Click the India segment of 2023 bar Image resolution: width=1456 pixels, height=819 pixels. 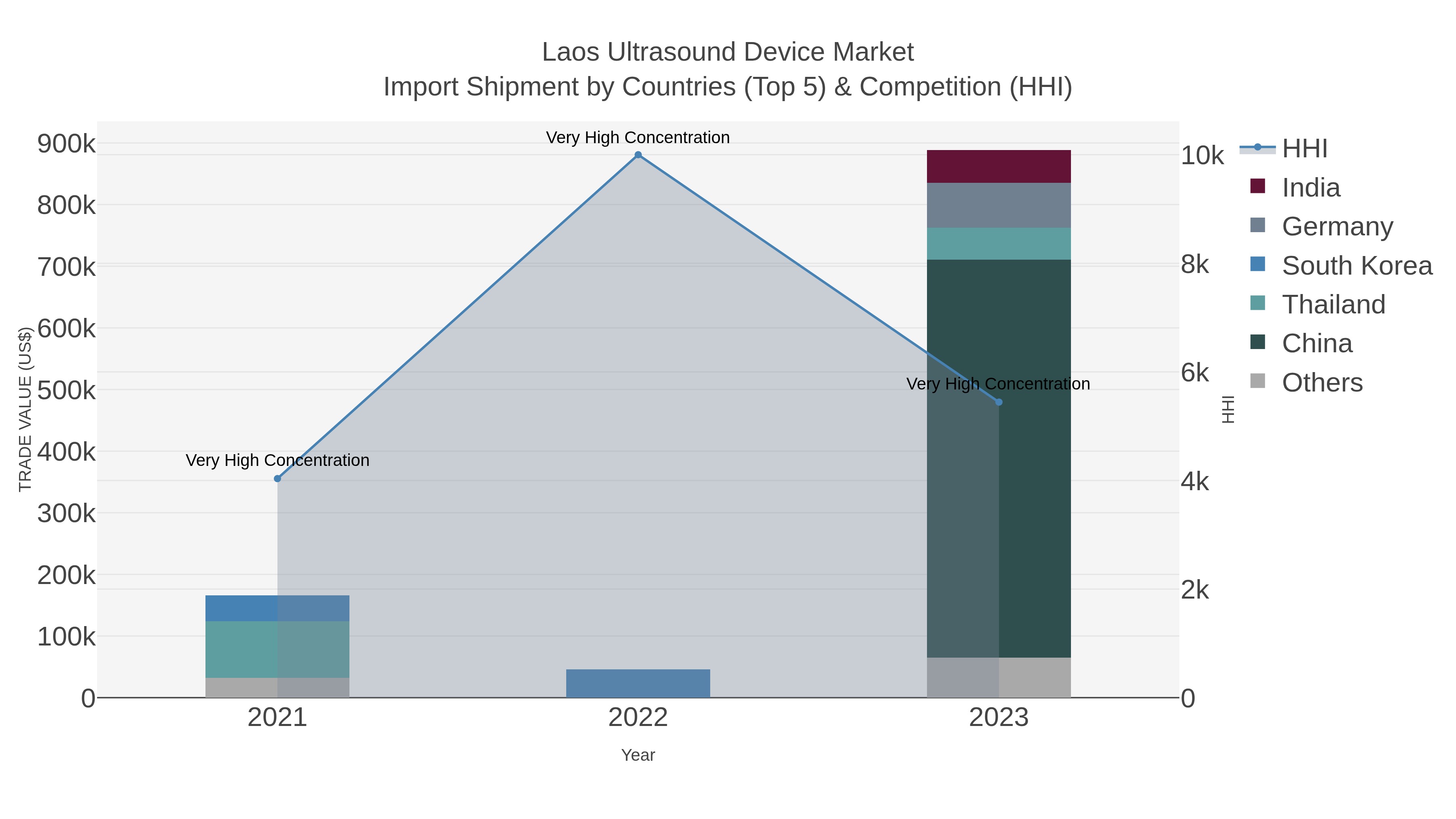coord(999,167)
